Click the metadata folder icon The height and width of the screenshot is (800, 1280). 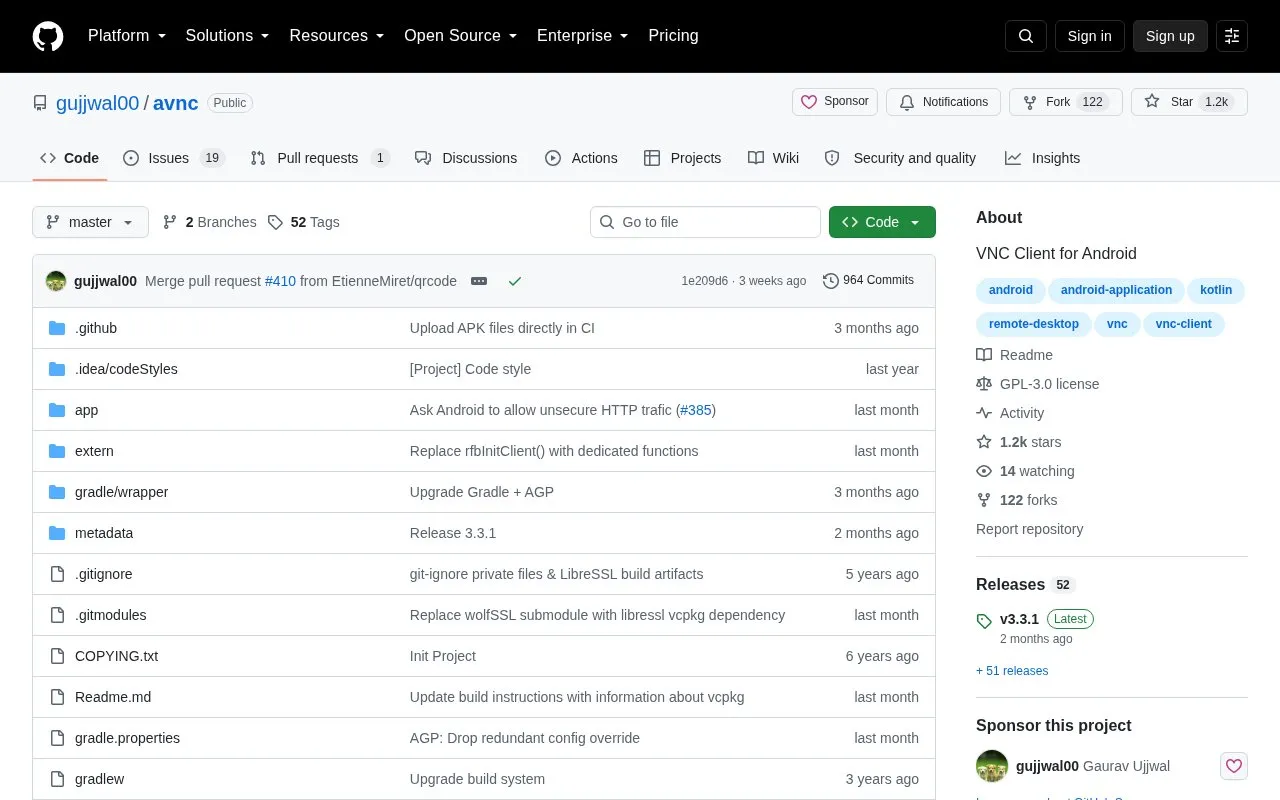pos(57,533)
